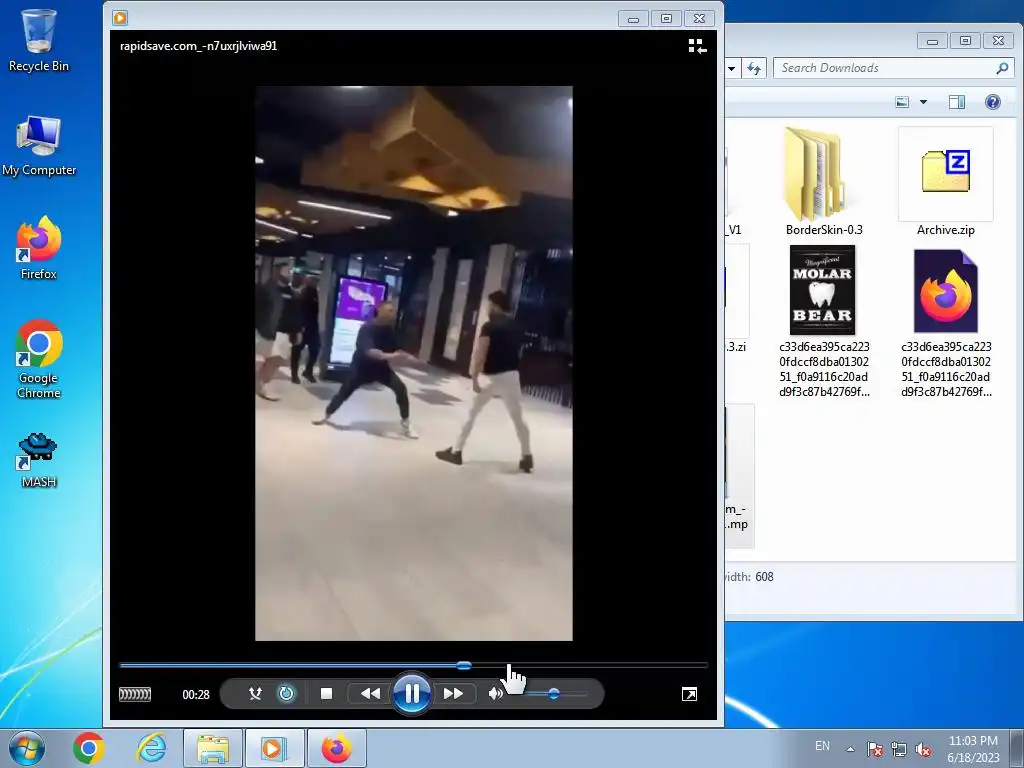Viewport: 1024px width, 768px height.
Task: Click the Windows Start button
Action: (26, 748)
